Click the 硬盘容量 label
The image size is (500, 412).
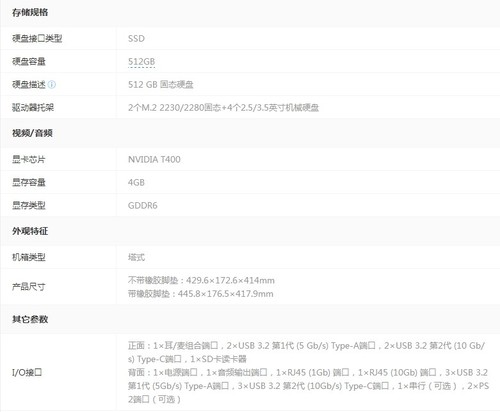click(x=29, y=62)
